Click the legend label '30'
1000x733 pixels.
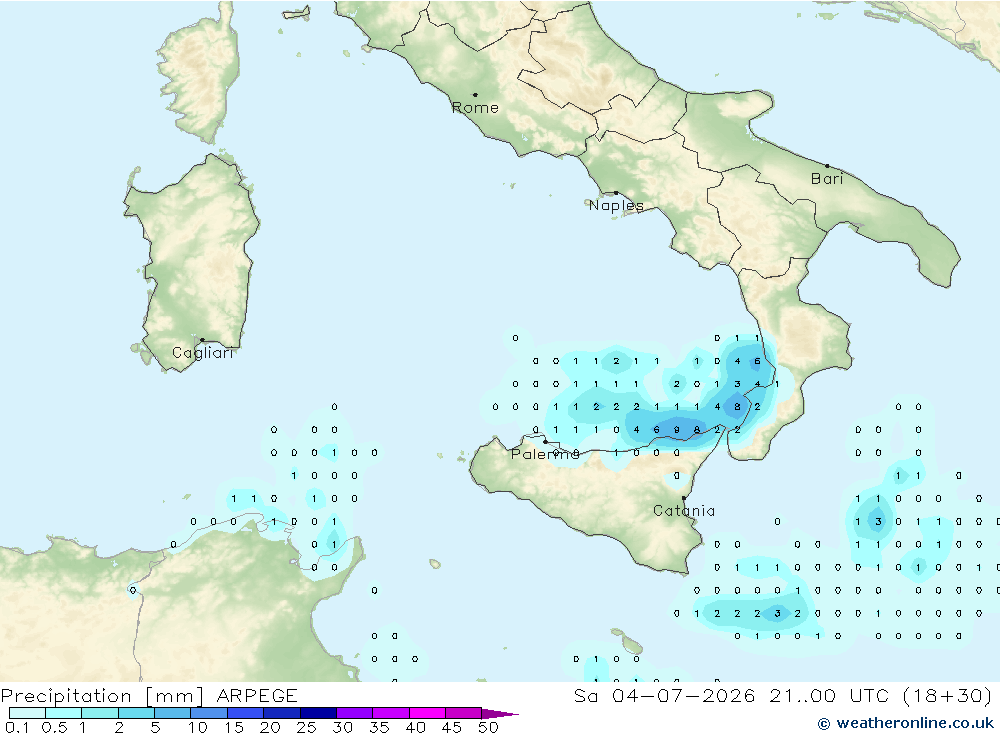[343, 727]
